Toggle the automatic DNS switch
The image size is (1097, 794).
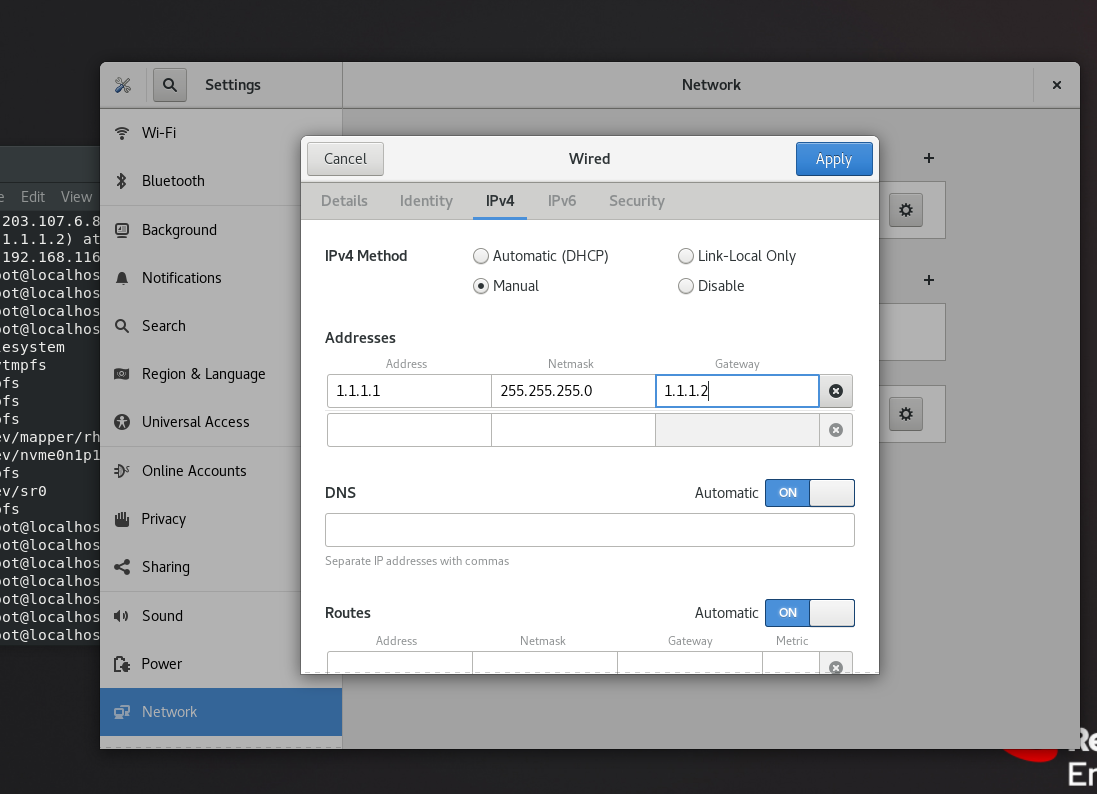point(809,493)
